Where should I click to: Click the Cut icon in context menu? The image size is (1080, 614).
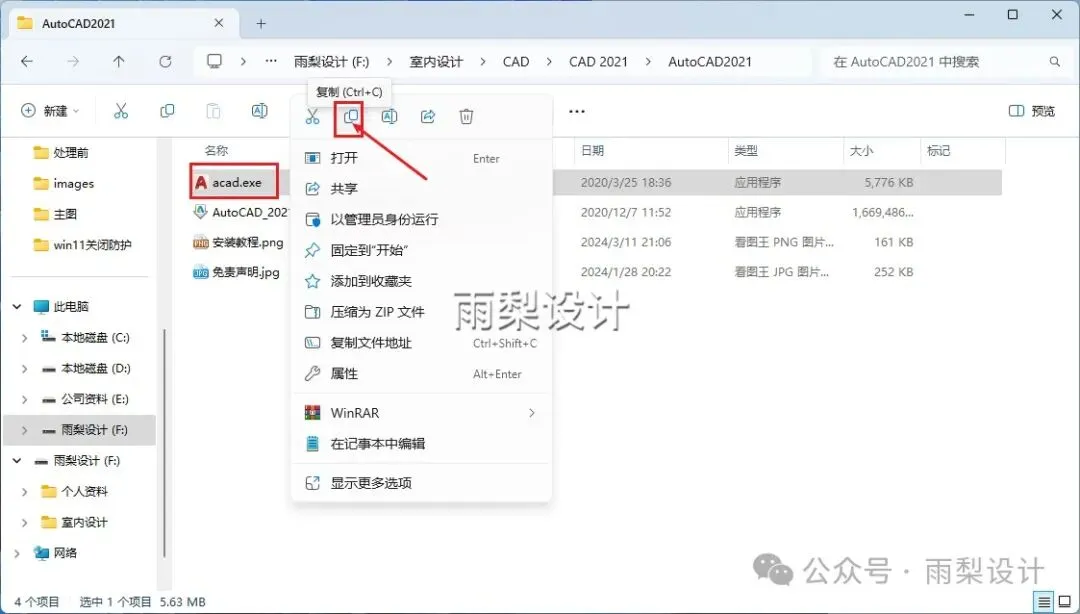(312, 116)
